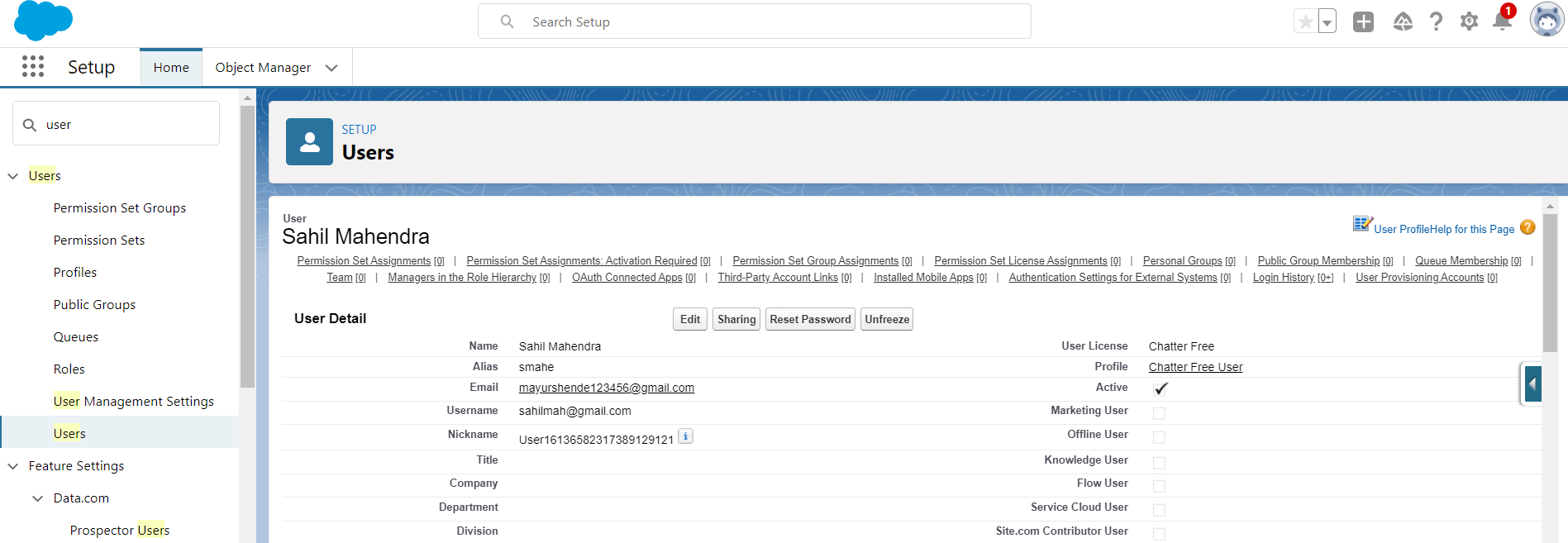Open the Trailhead guidance icon

point(1403,21)
